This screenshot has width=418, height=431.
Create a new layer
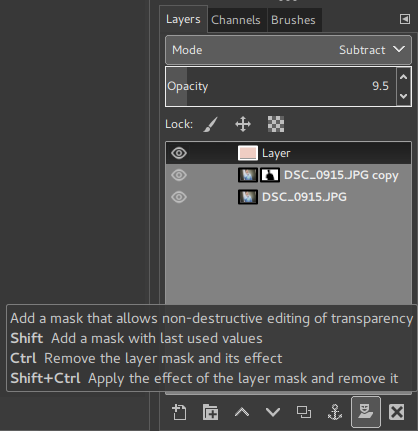pos(179,412)
